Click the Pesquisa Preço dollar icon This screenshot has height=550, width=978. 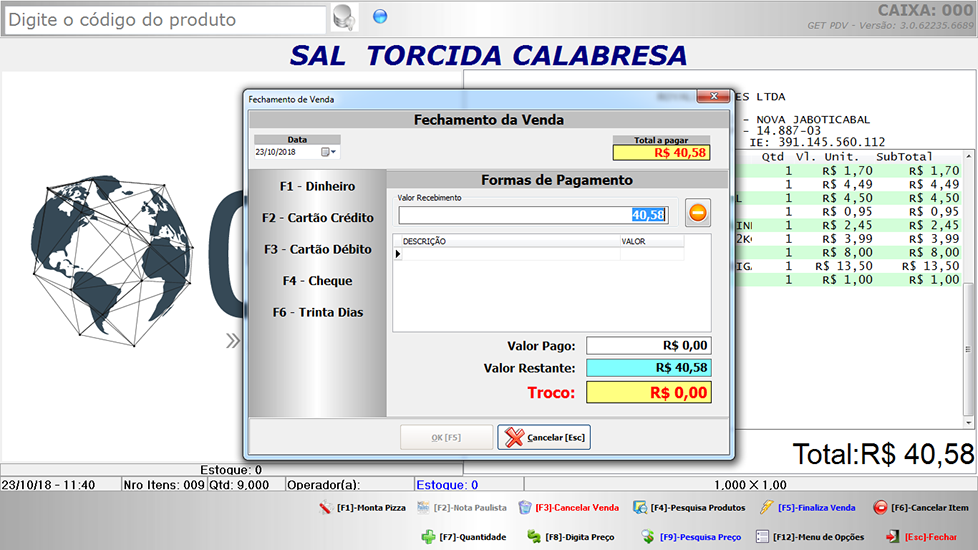point(648,537)
